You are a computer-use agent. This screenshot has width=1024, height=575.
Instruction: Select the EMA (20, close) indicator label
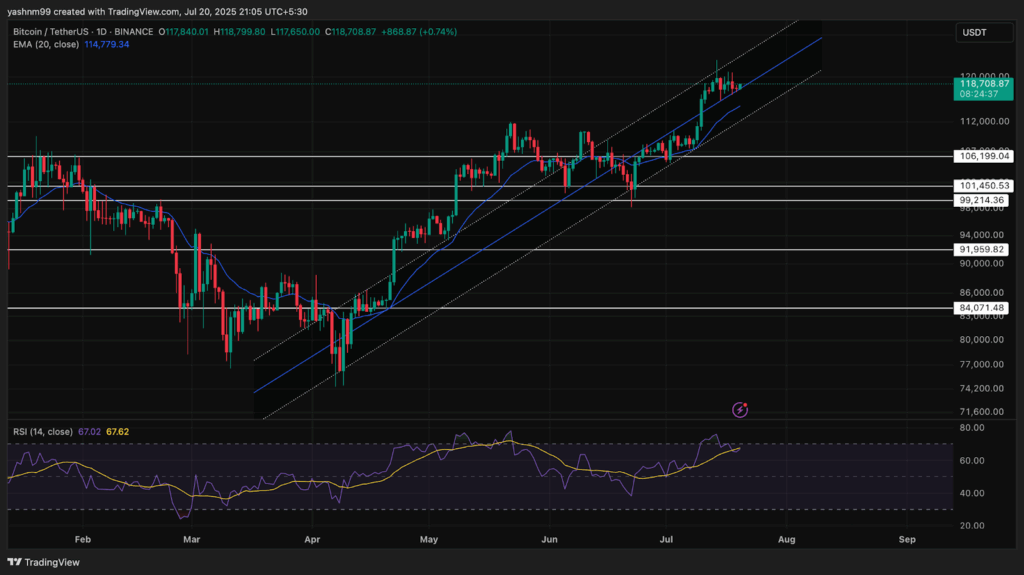[46, 44]
